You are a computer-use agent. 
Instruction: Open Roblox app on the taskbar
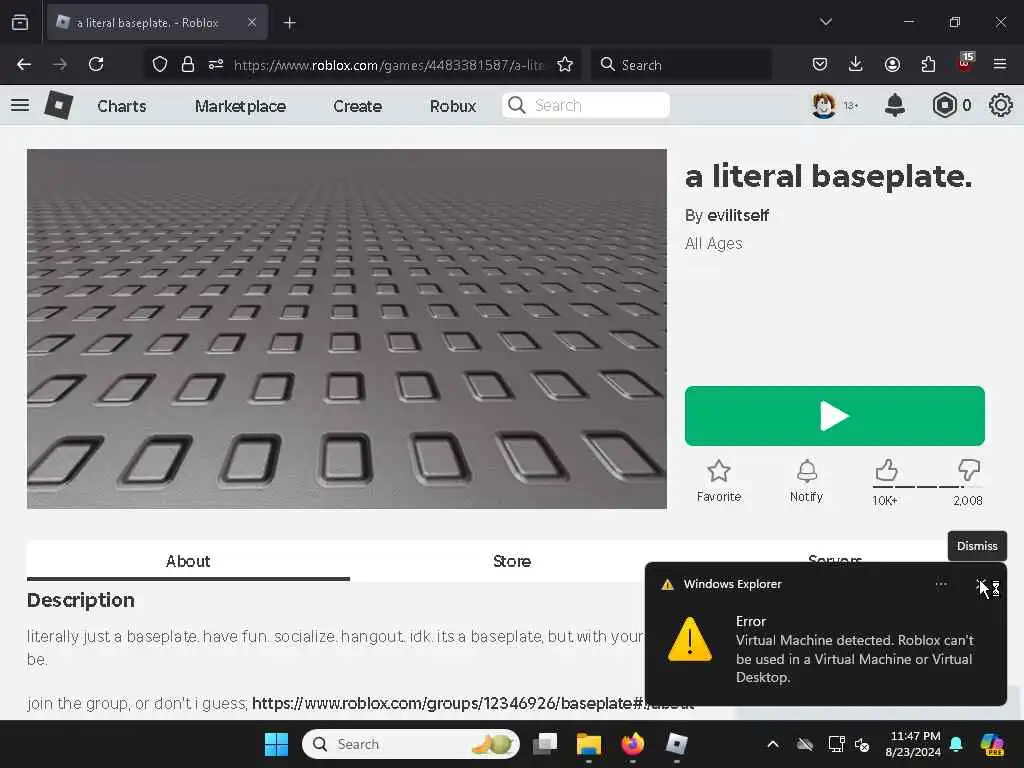[677, 744]
